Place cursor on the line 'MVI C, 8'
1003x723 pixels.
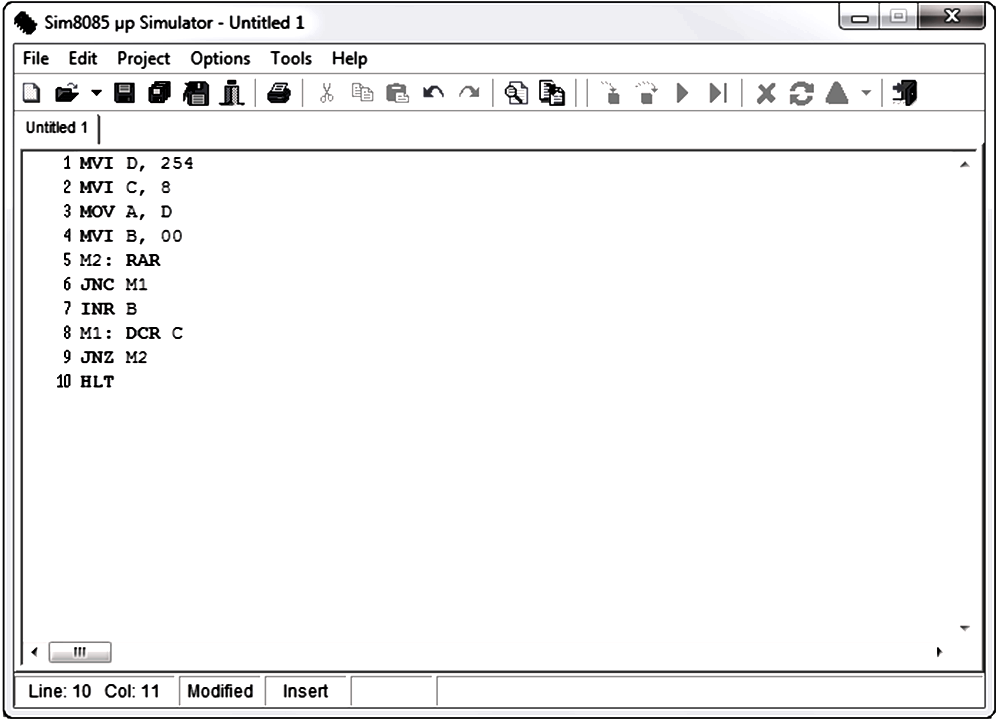pos(125,188)
